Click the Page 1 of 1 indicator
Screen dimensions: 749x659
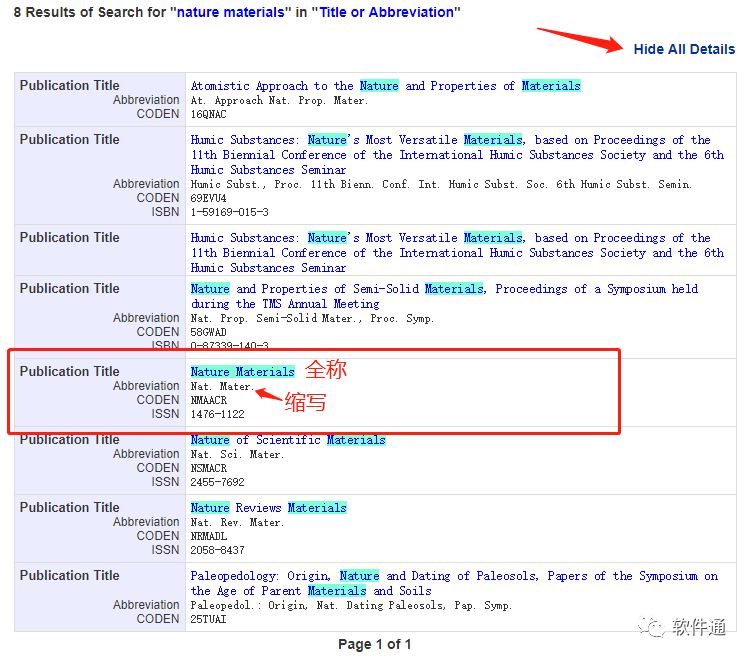[x=374, y=644]
